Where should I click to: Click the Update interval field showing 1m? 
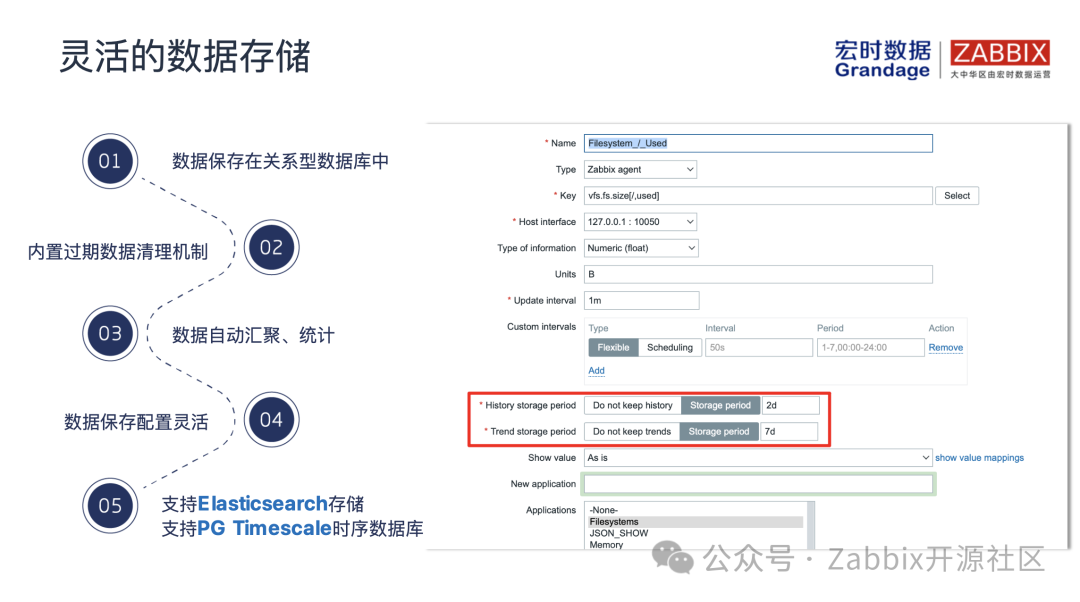coord(641,300)
